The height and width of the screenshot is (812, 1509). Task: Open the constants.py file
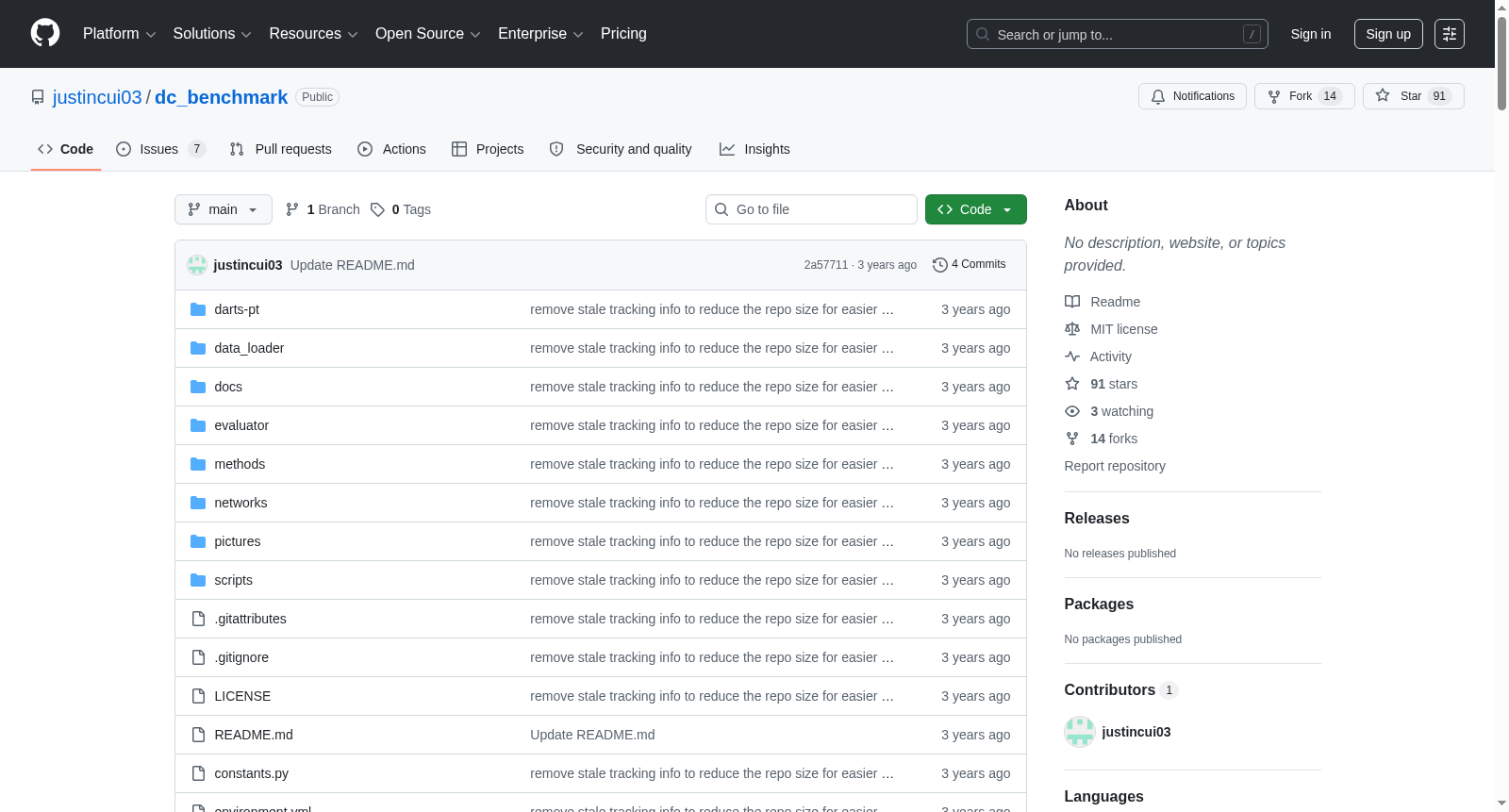point(252,773)
